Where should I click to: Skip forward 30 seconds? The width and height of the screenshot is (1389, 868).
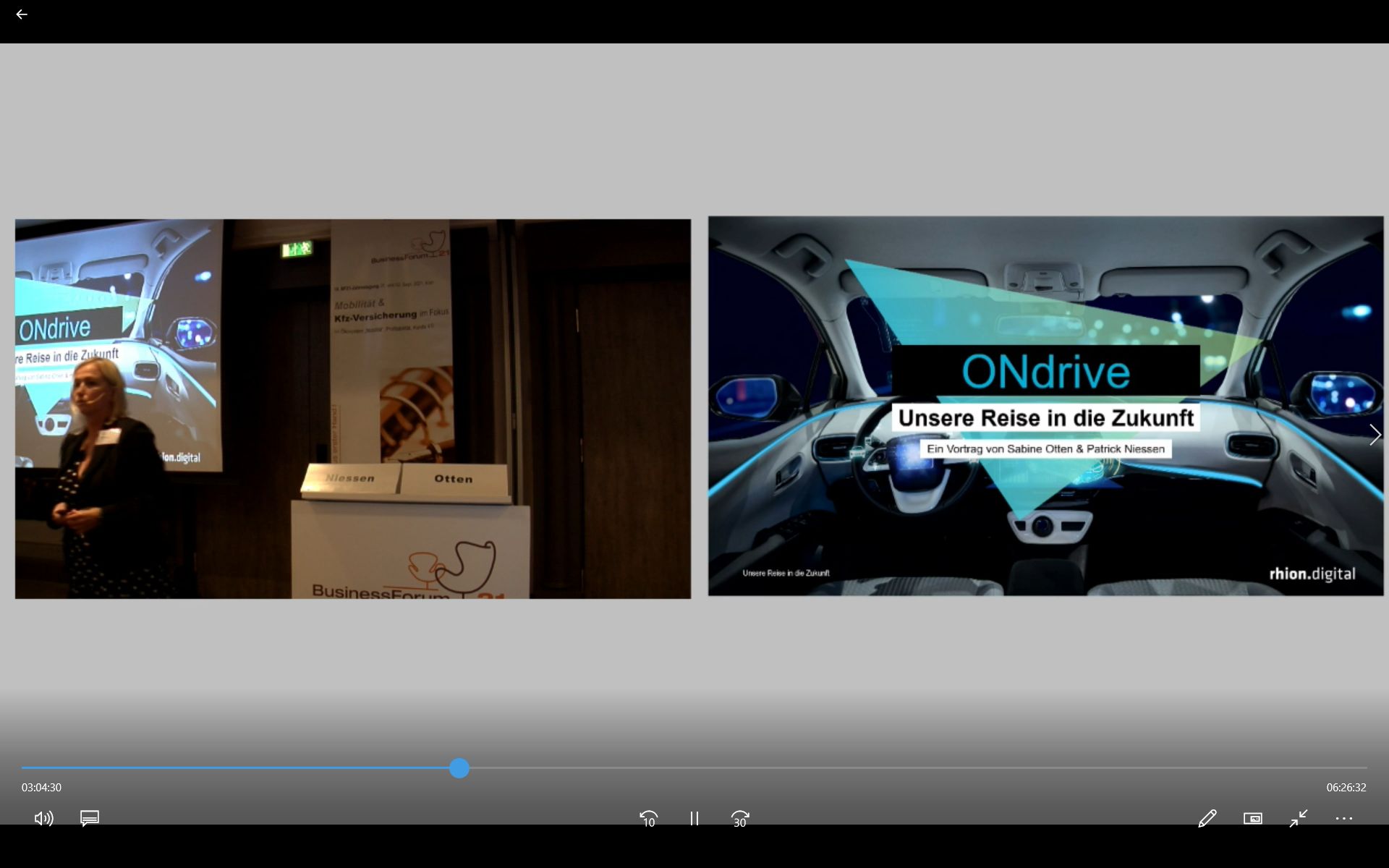739,818
